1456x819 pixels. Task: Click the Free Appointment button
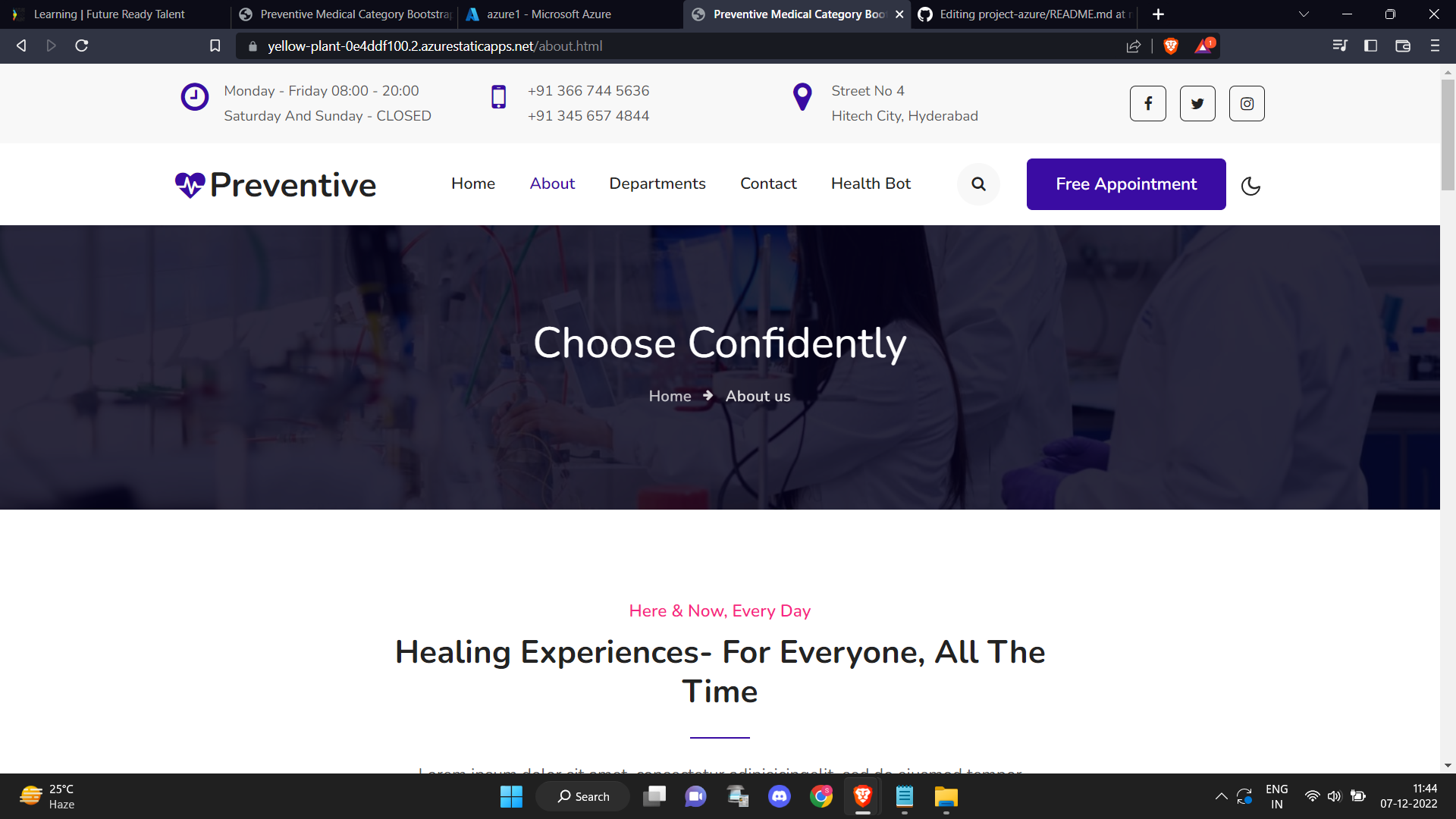coord(1125,184)
